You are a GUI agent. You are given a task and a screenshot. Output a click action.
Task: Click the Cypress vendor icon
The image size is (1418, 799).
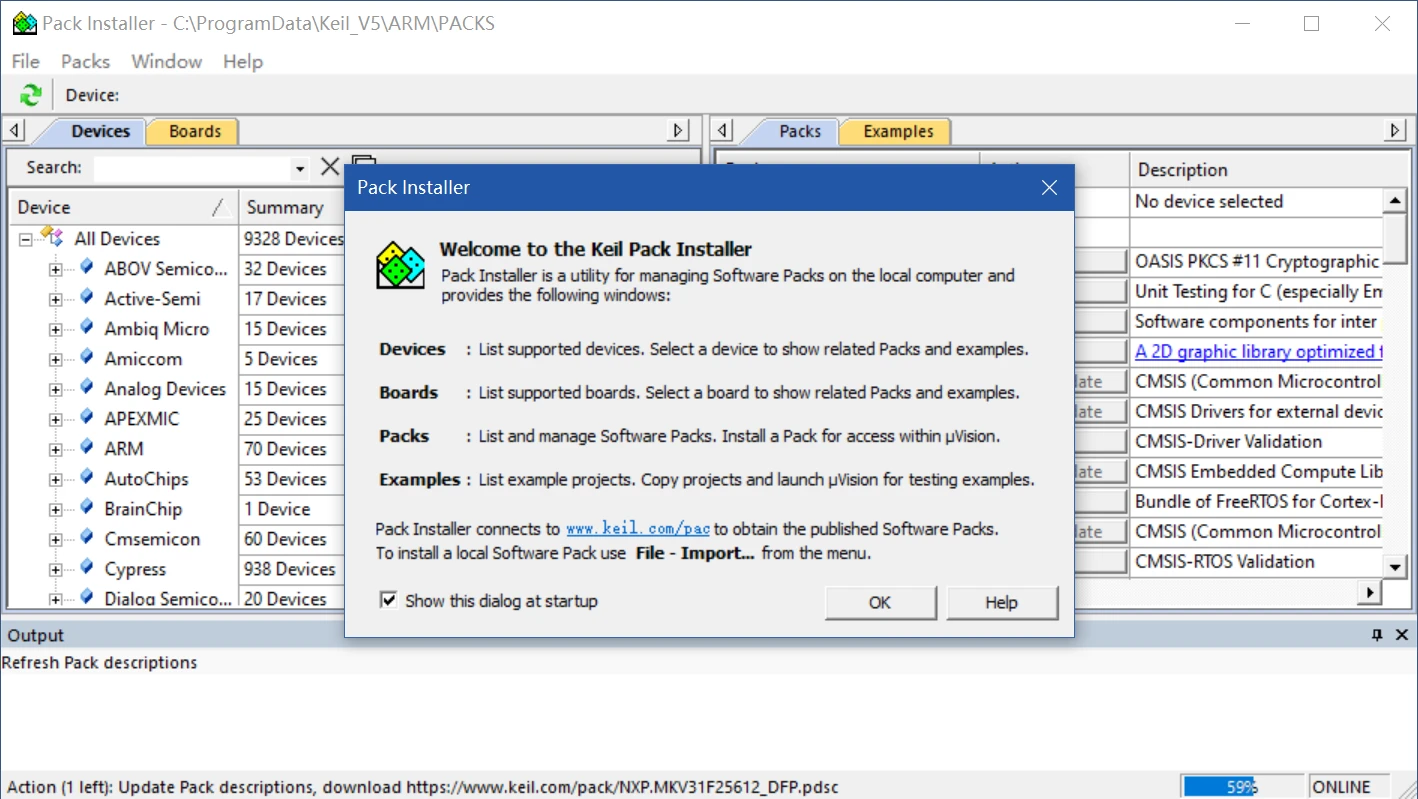point(87,568)
